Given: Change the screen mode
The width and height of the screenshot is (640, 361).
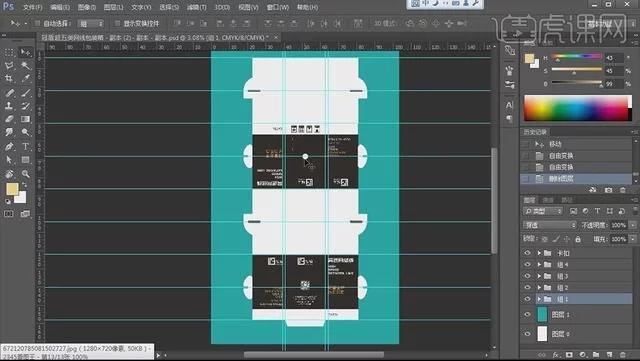Looking at the screenshot, I should 25,214.
